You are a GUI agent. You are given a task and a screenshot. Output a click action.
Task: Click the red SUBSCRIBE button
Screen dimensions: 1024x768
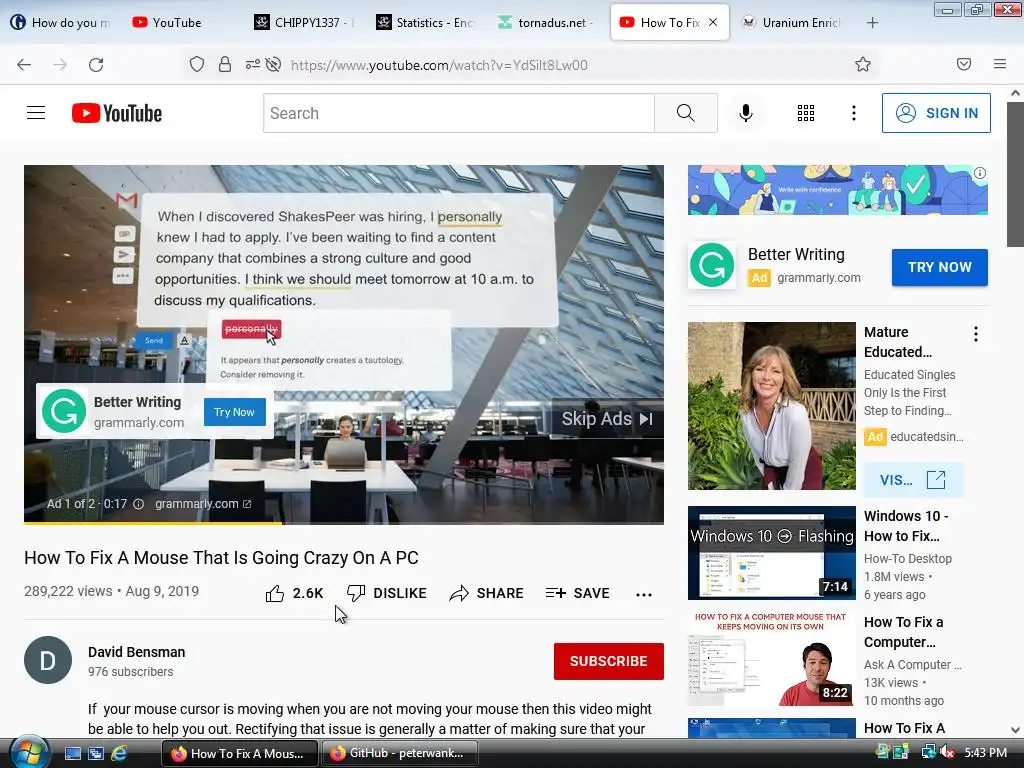coord(609,661)
